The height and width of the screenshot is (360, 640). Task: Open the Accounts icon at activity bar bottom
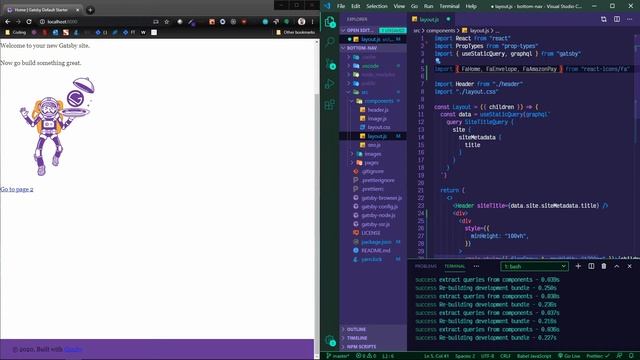(x=330, y=340)
